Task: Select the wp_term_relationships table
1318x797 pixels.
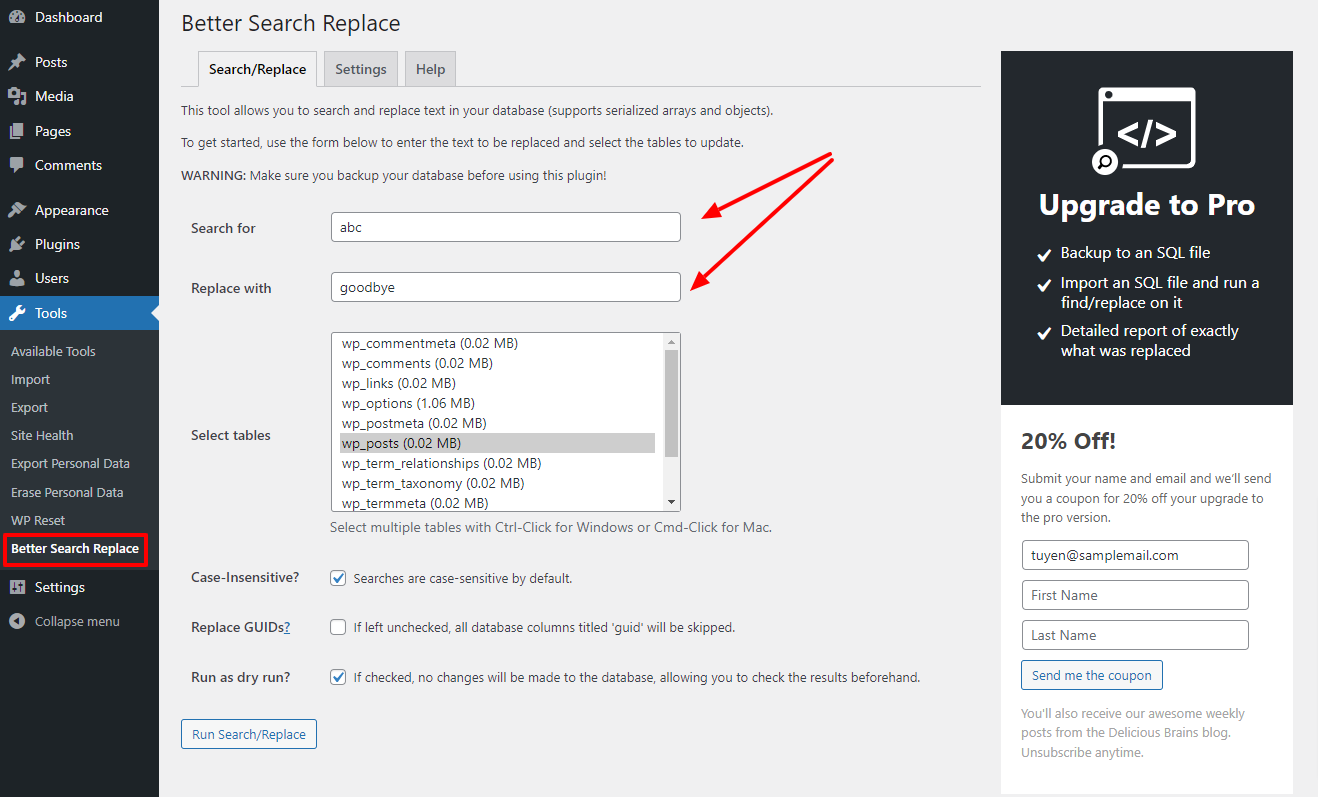Action: (497, 463)
